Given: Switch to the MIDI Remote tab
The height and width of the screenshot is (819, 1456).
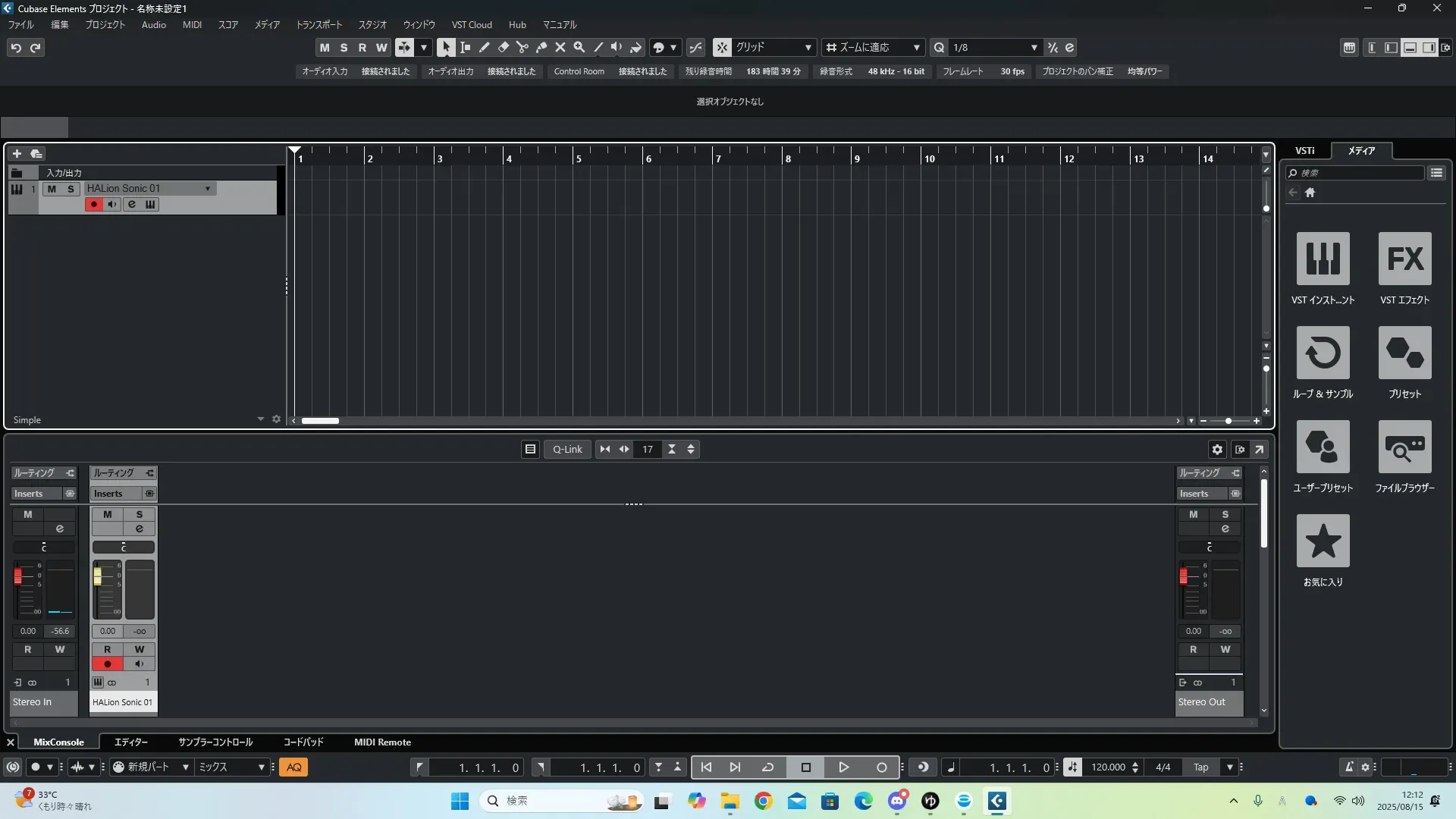Looking at the screenshot, I should pyautogui.click(x=382, y=742).
